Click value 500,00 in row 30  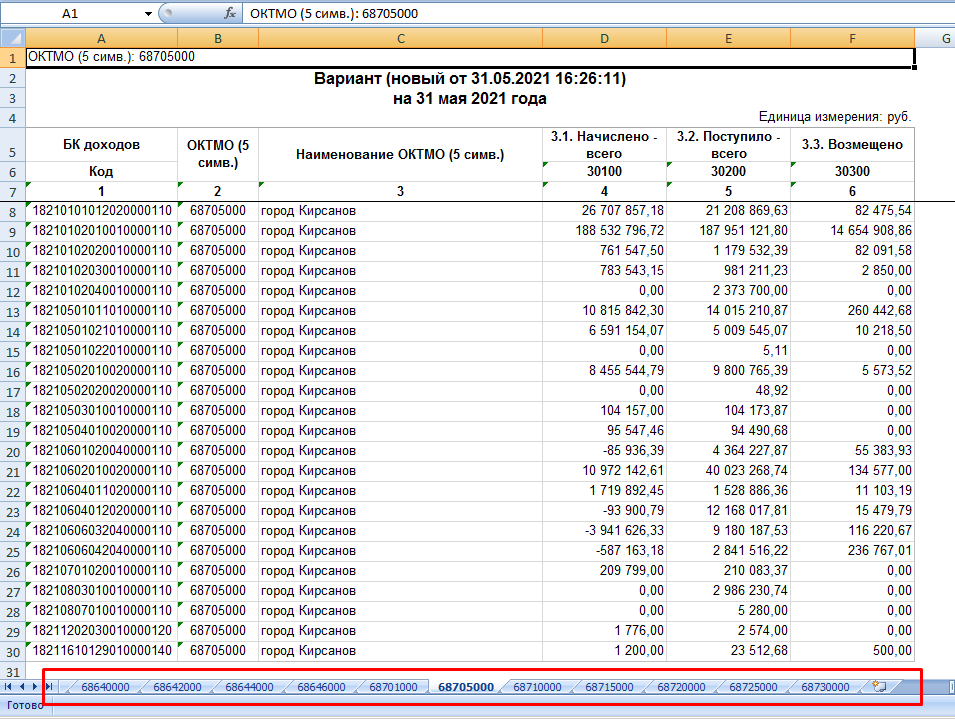(x=892, y=650)
